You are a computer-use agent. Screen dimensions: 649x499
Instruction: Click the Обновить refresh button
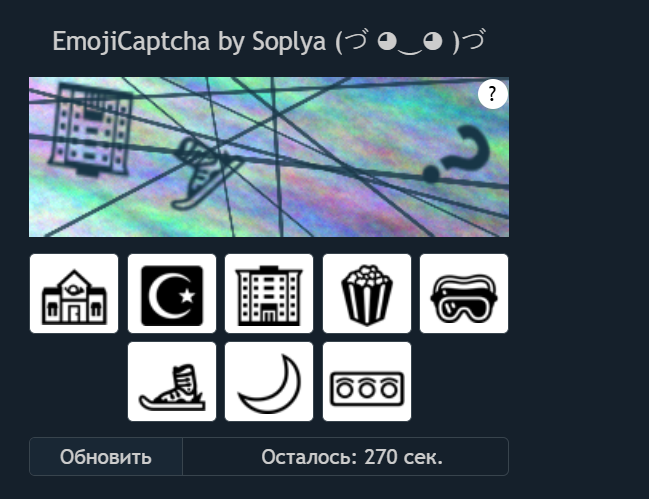pyautogui.click(x=106, y=457)
